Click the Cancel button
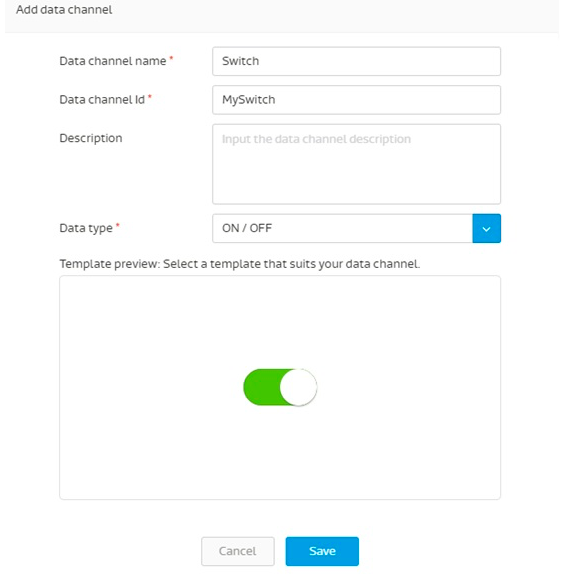Image resolution: width=561 pixels, height=587 pixels. 238,551
